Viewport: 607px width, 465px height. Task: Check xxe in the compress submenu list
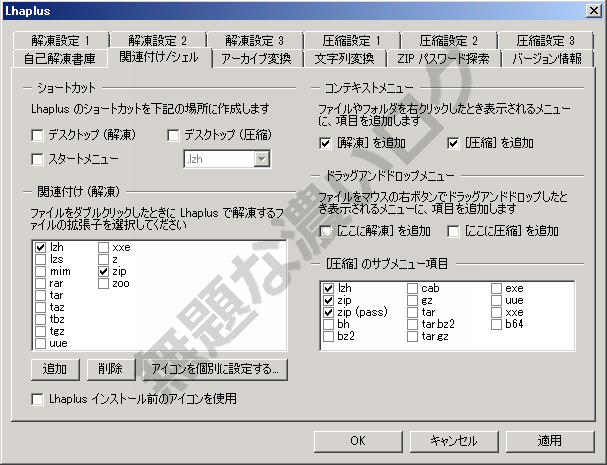pos(496,312)
